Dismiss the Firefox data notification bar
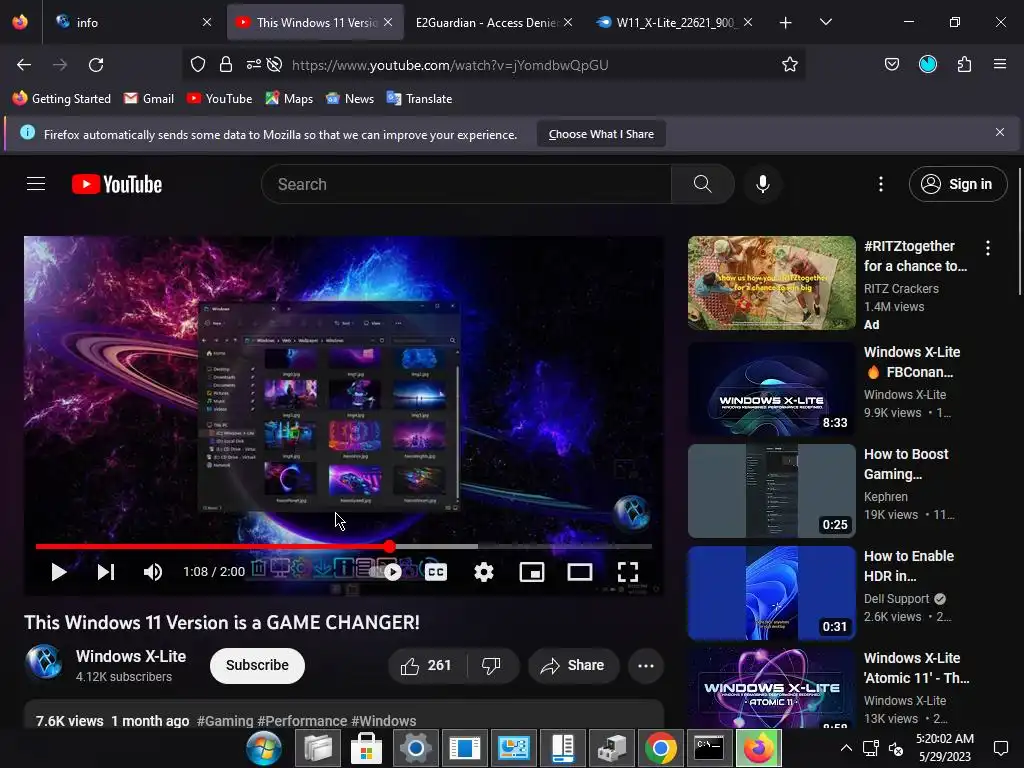Image resolution: width=1024 pixels, height=768 pixels. (x=999, y=133)
